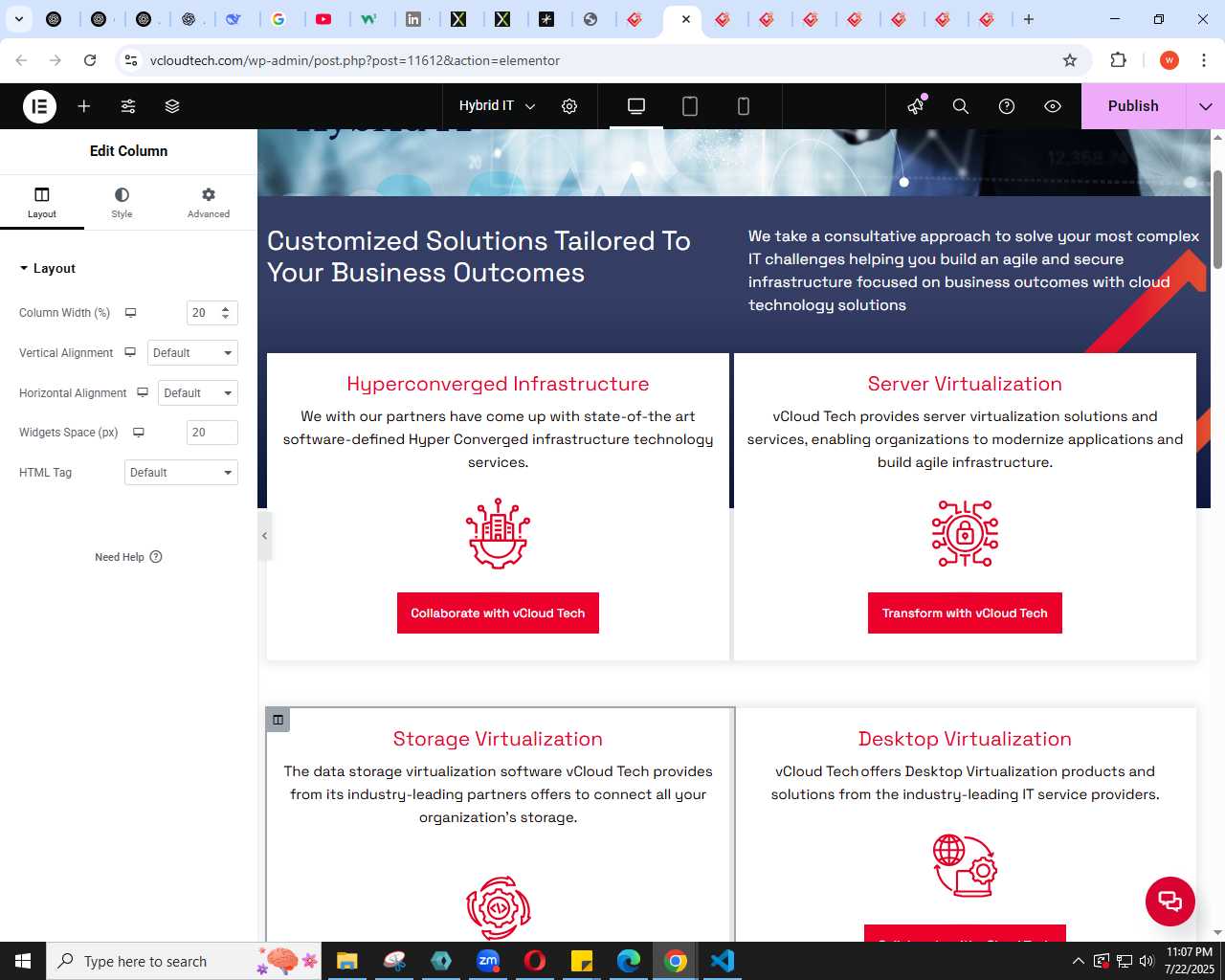The image size is (1225, 980).
Task: Click Widgets Space responsive device icon
Action: click(139, 433)
